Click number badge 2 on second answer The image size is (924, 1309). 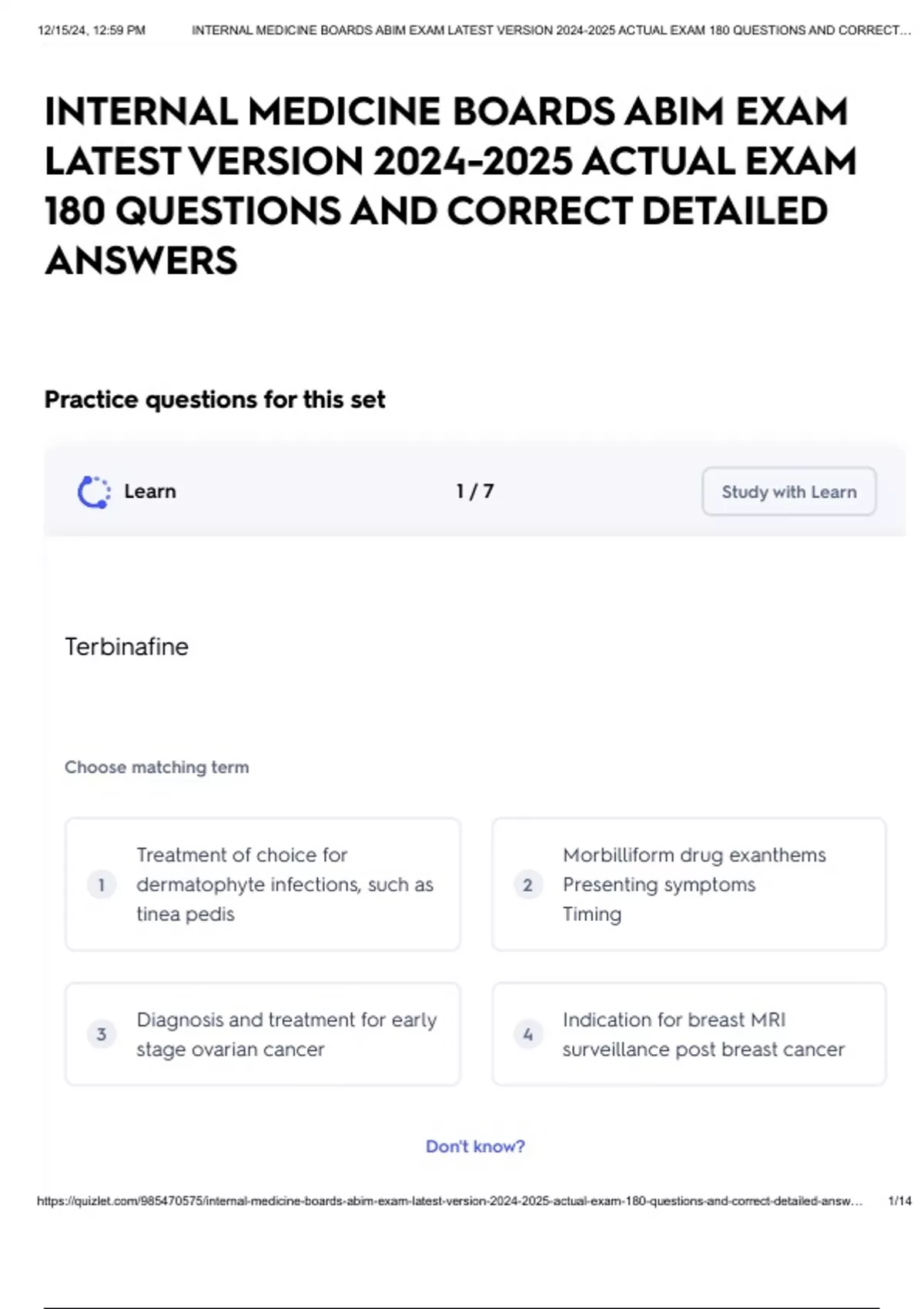[527, 885]
